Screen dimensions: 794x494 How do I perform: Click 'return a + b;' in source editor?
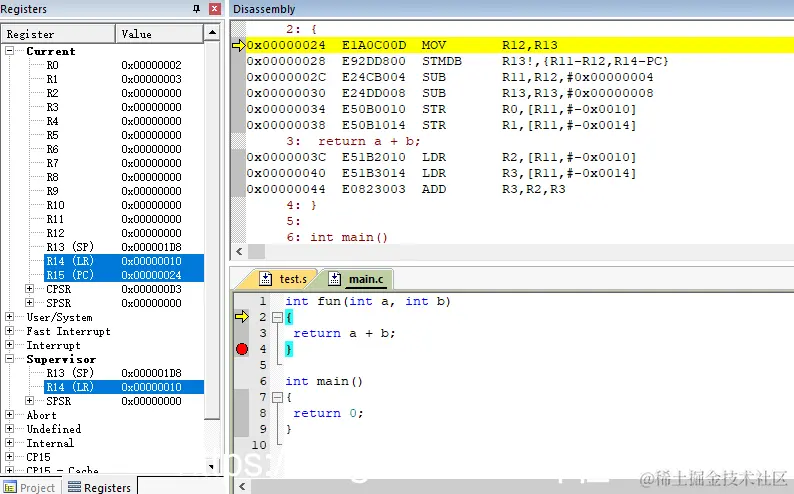[344, 333]
